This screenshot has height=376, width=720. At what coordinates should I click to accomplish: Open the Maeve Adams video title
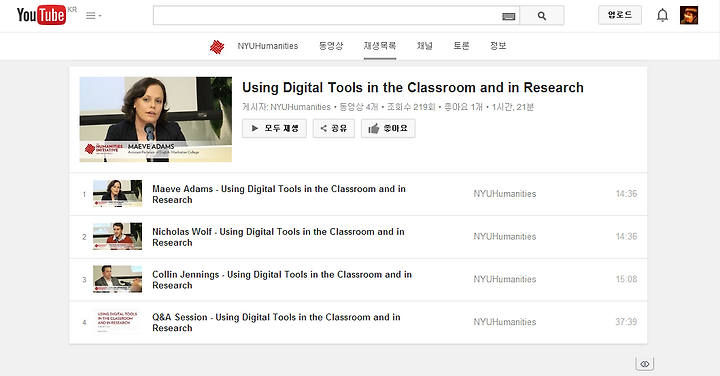279,194
